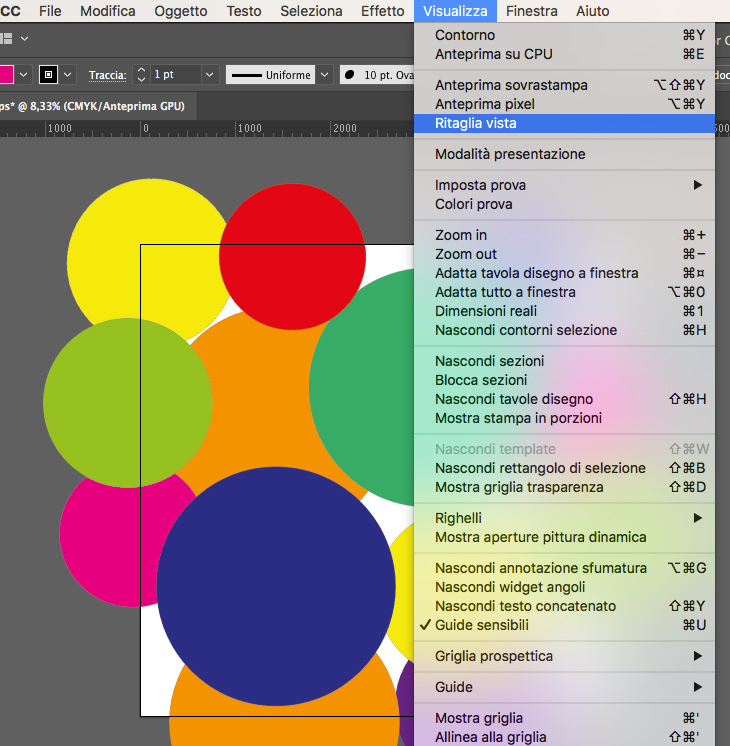Select Nascondi annotazione sfumatura
Image resolution: width=730 pixels, height=746 pixels.
click(564, 568)
